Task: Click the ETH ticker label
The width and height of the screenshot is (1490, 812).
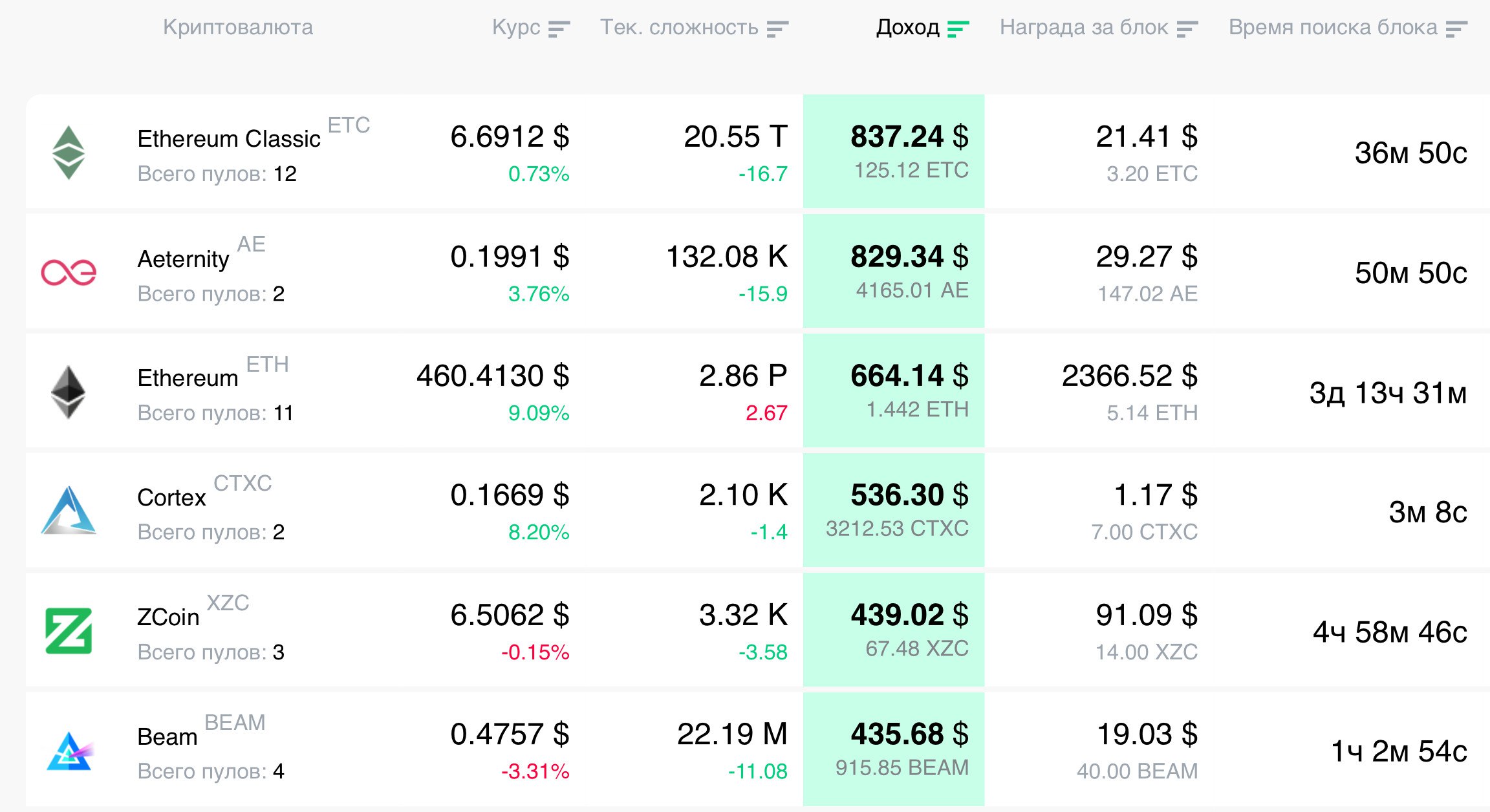Action: click(x=268, y=365)
